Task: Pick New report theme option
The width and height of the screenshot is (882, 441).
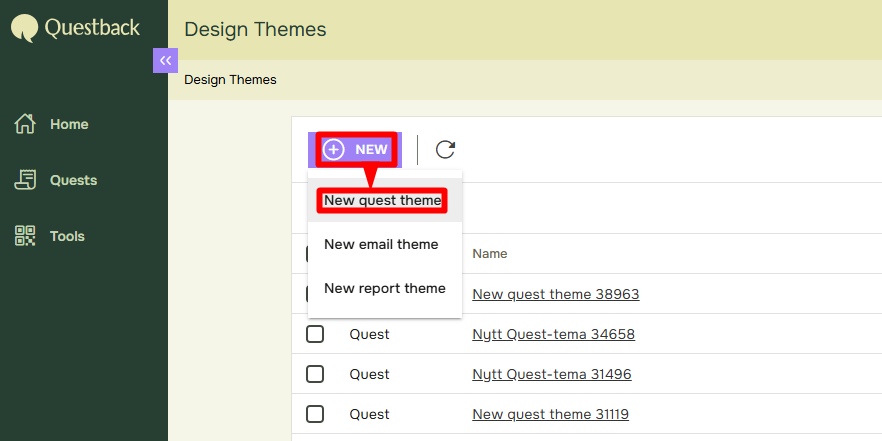Action: 384,288
